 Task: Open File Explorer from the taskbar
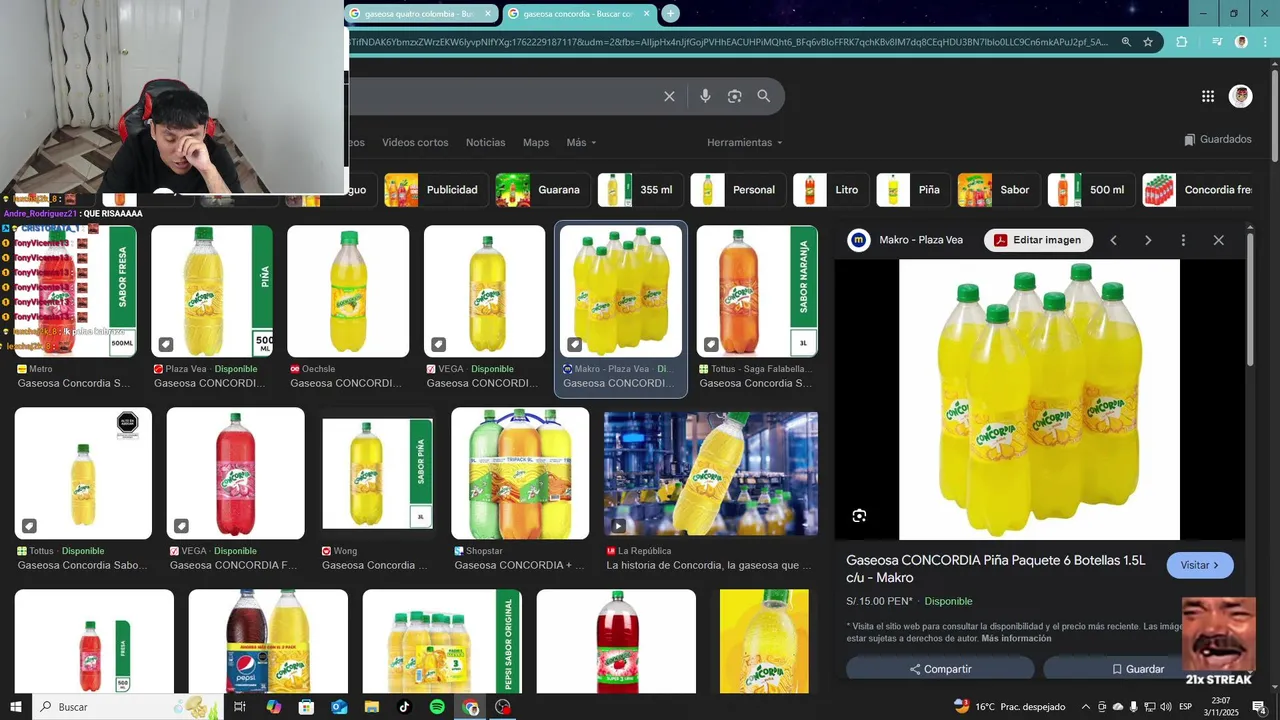[371, 707]
